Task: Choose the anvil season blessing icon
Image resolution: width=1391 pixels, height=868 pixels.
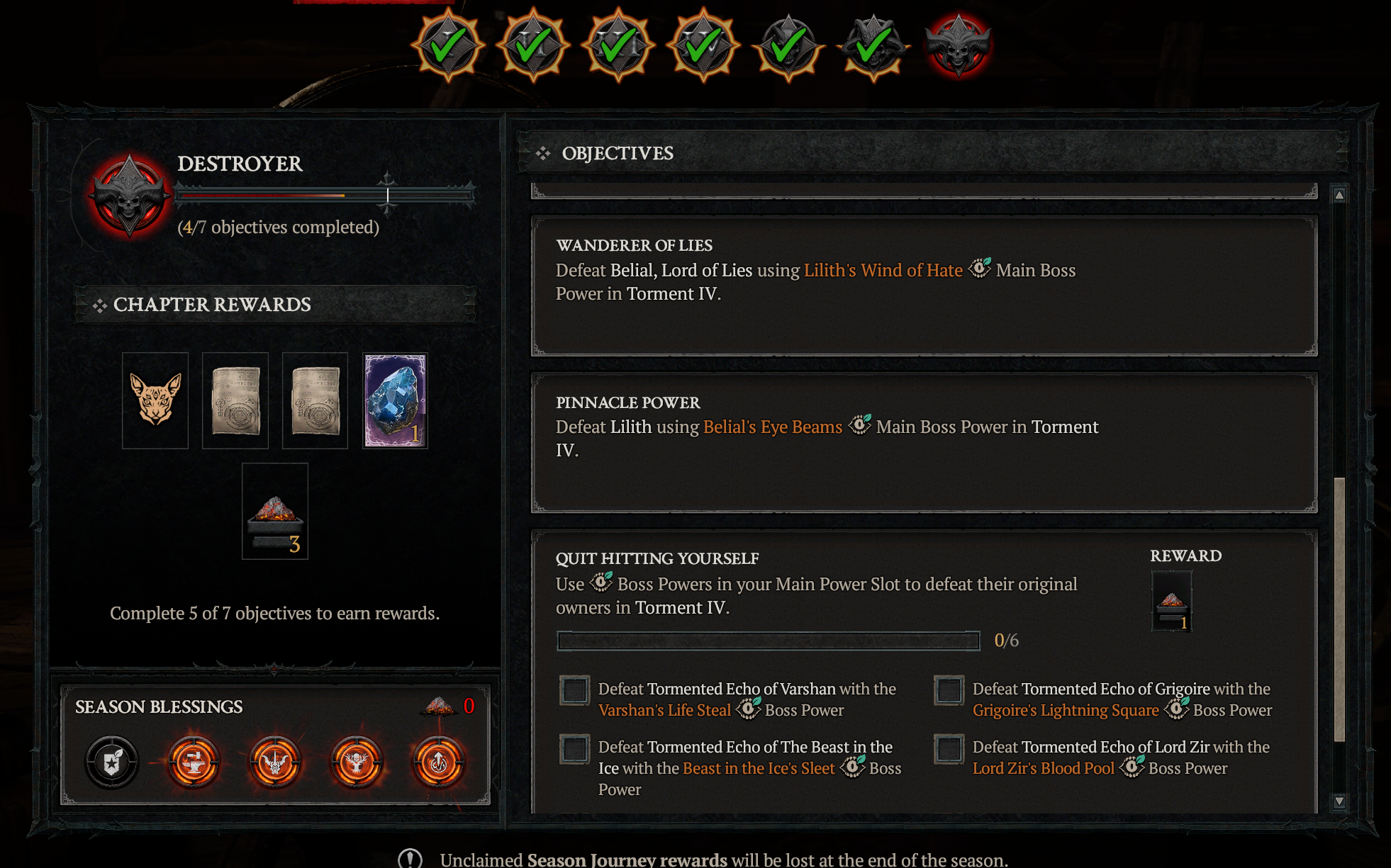Action: click(x=194, y=762)
